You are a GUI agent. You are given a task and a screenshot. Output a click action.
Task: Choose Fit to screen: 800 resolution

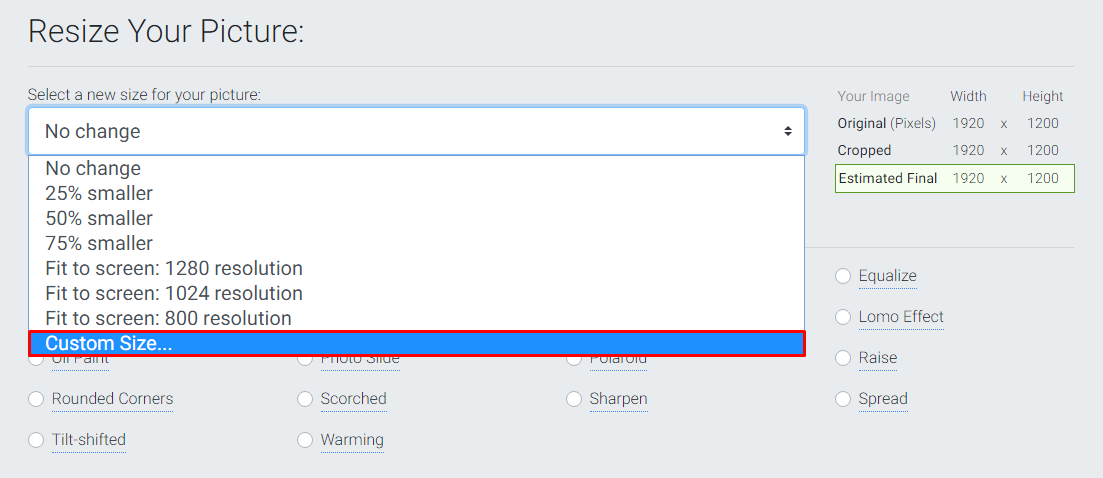(x=168, y=319)
